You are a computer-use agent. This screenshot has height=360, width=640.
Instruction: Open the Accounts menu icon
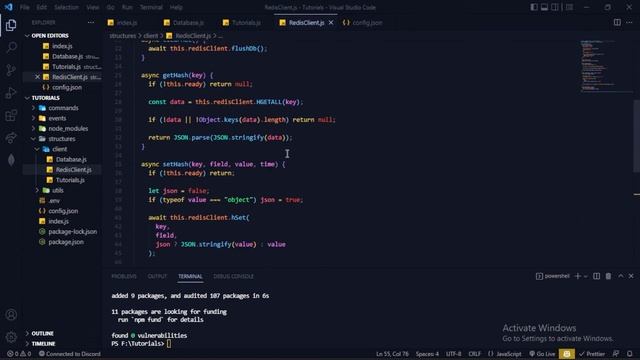click(11, 314)
